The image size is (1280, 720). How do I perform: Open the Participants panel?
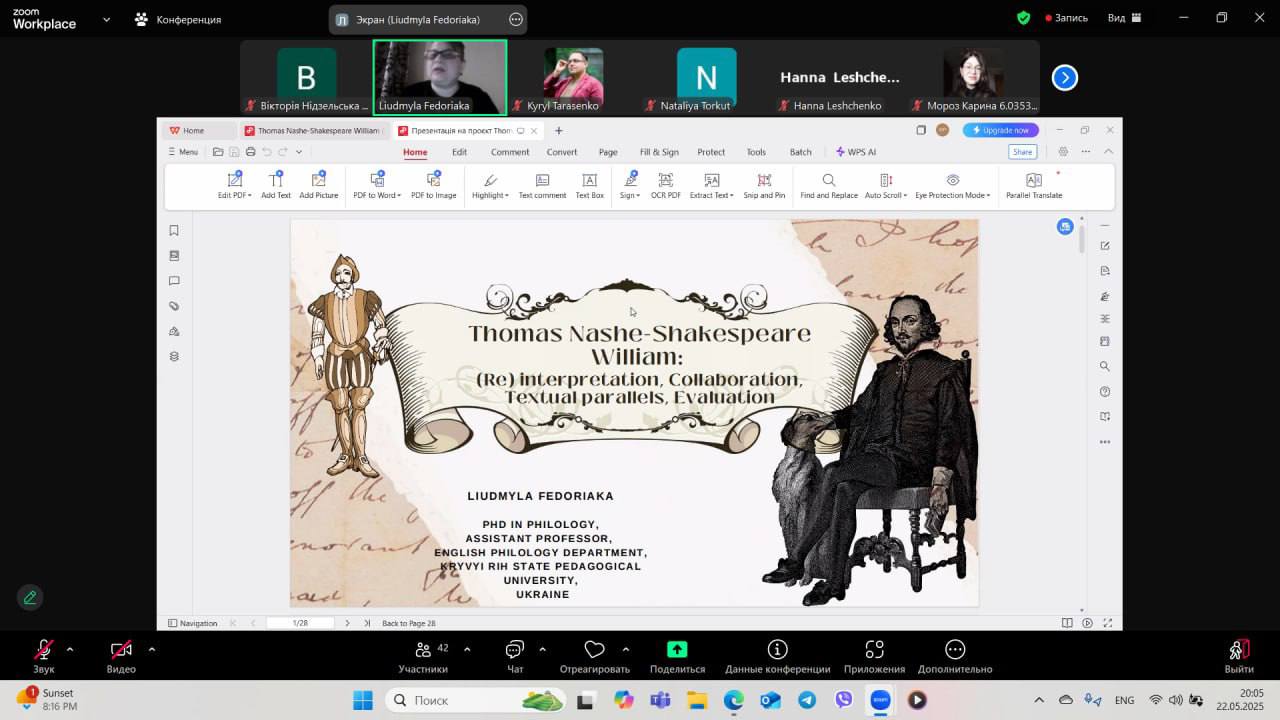click(x=423, y=651)
